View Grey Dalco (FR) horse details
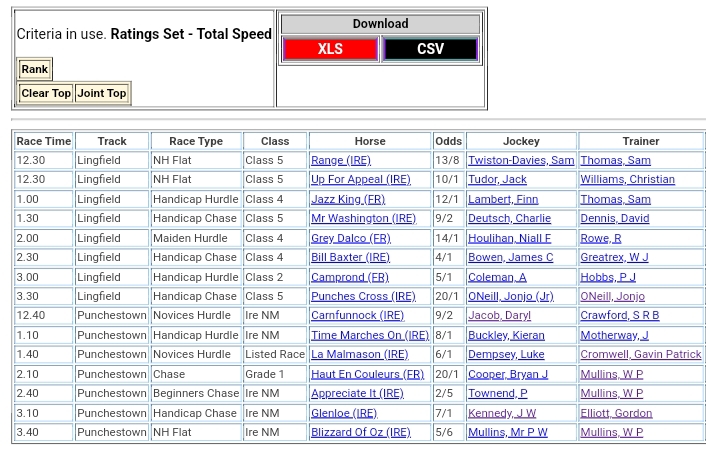The image size is (706, 456). click(x=350, y=238)
